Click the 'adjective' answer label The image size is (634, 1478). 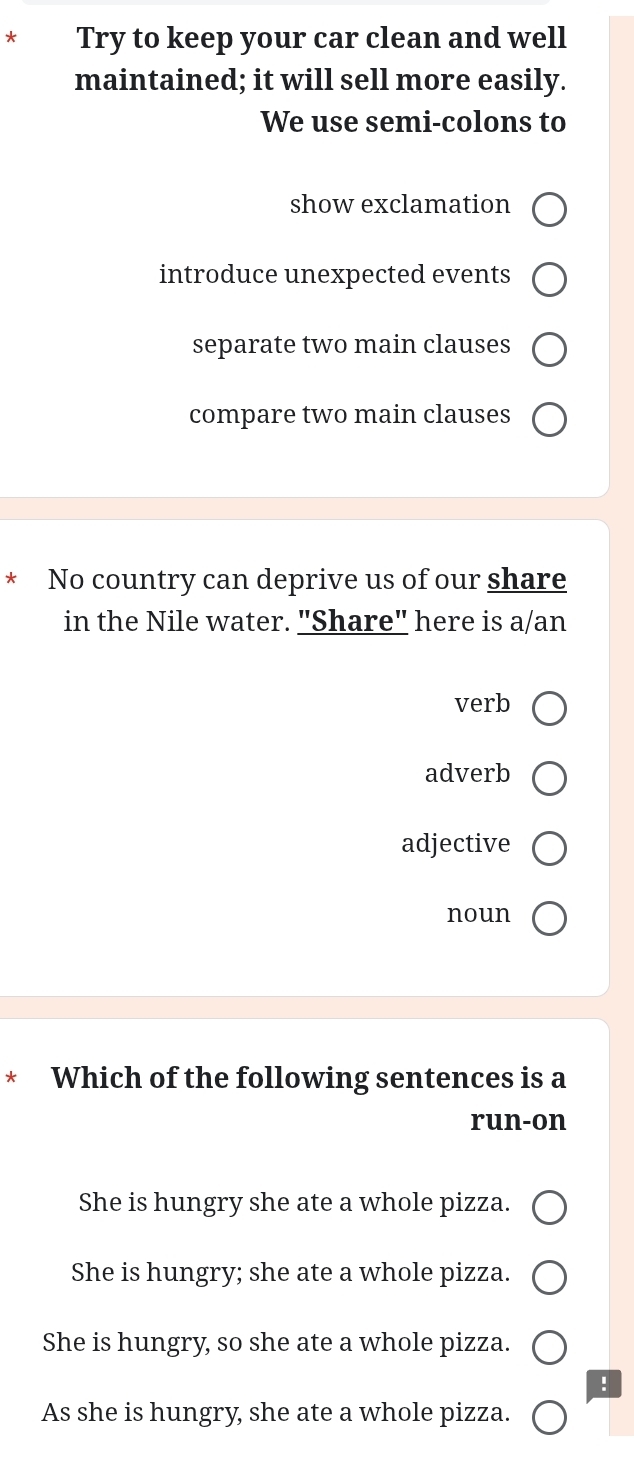456,845
